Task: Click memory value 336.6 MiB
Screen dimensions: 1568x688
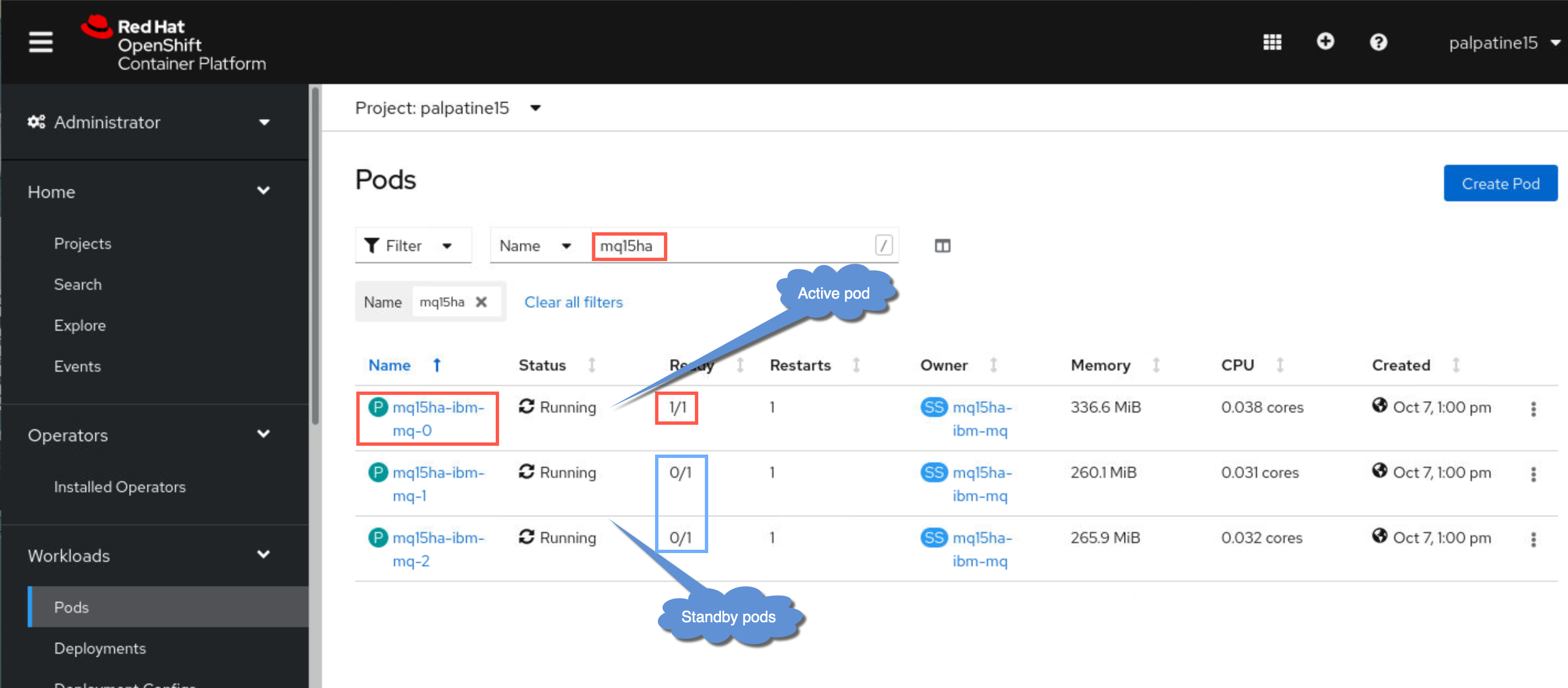Action: [x=1105, y=407]
